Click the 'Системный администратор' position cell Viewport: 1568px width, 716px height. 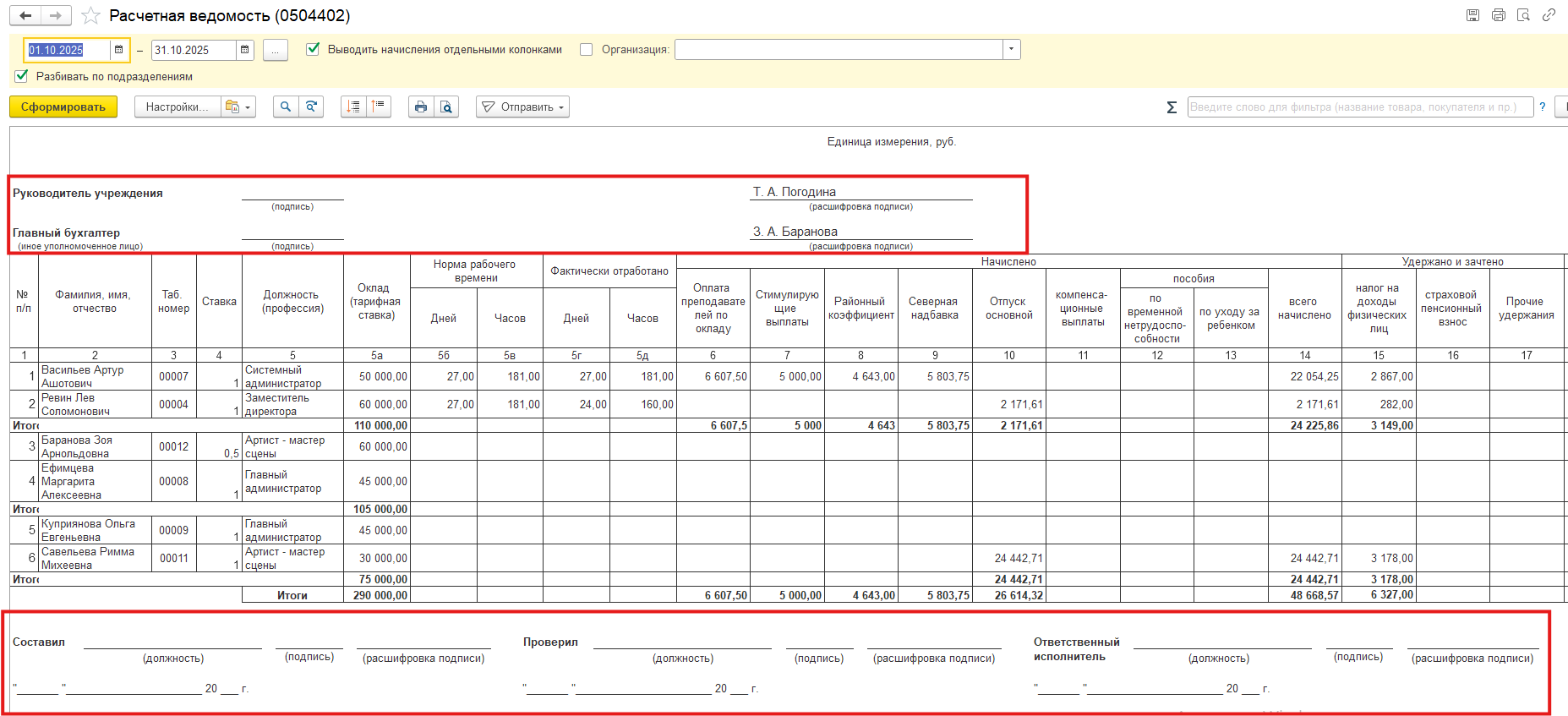point(292,376)
